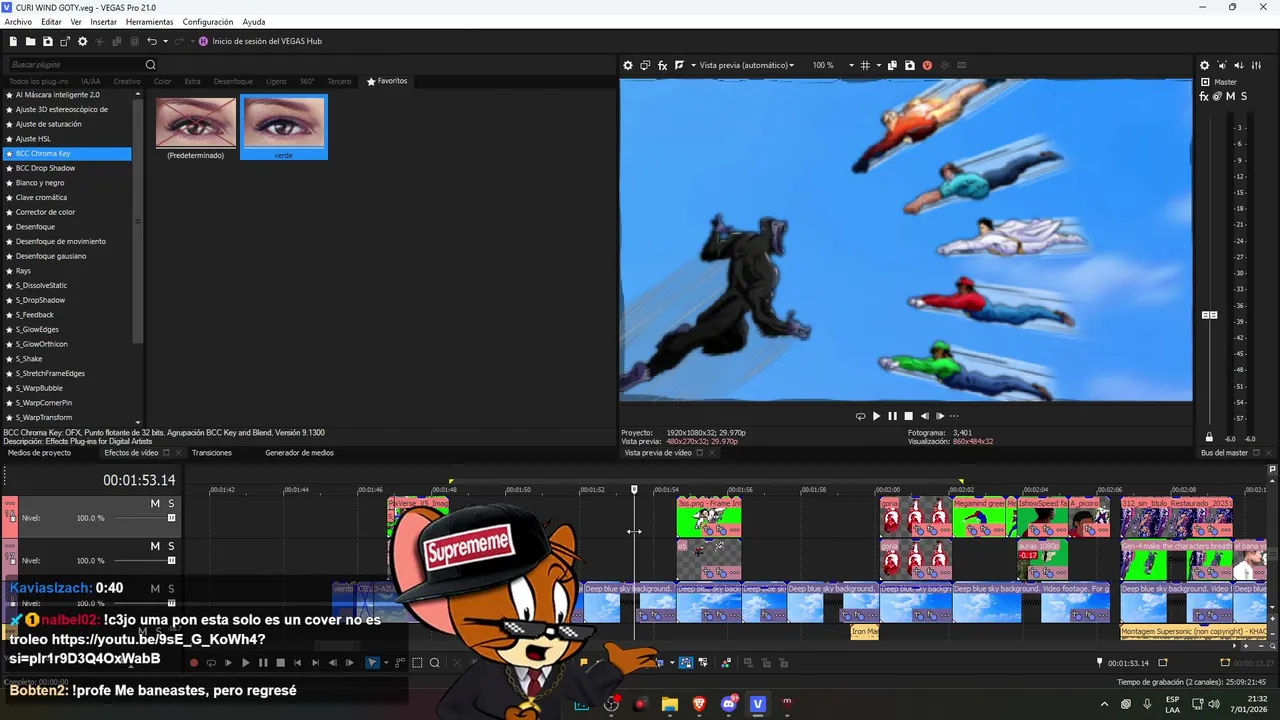Select the Favoritos tab
This screenshot has width=1280, height=720.
click(387, 81)
